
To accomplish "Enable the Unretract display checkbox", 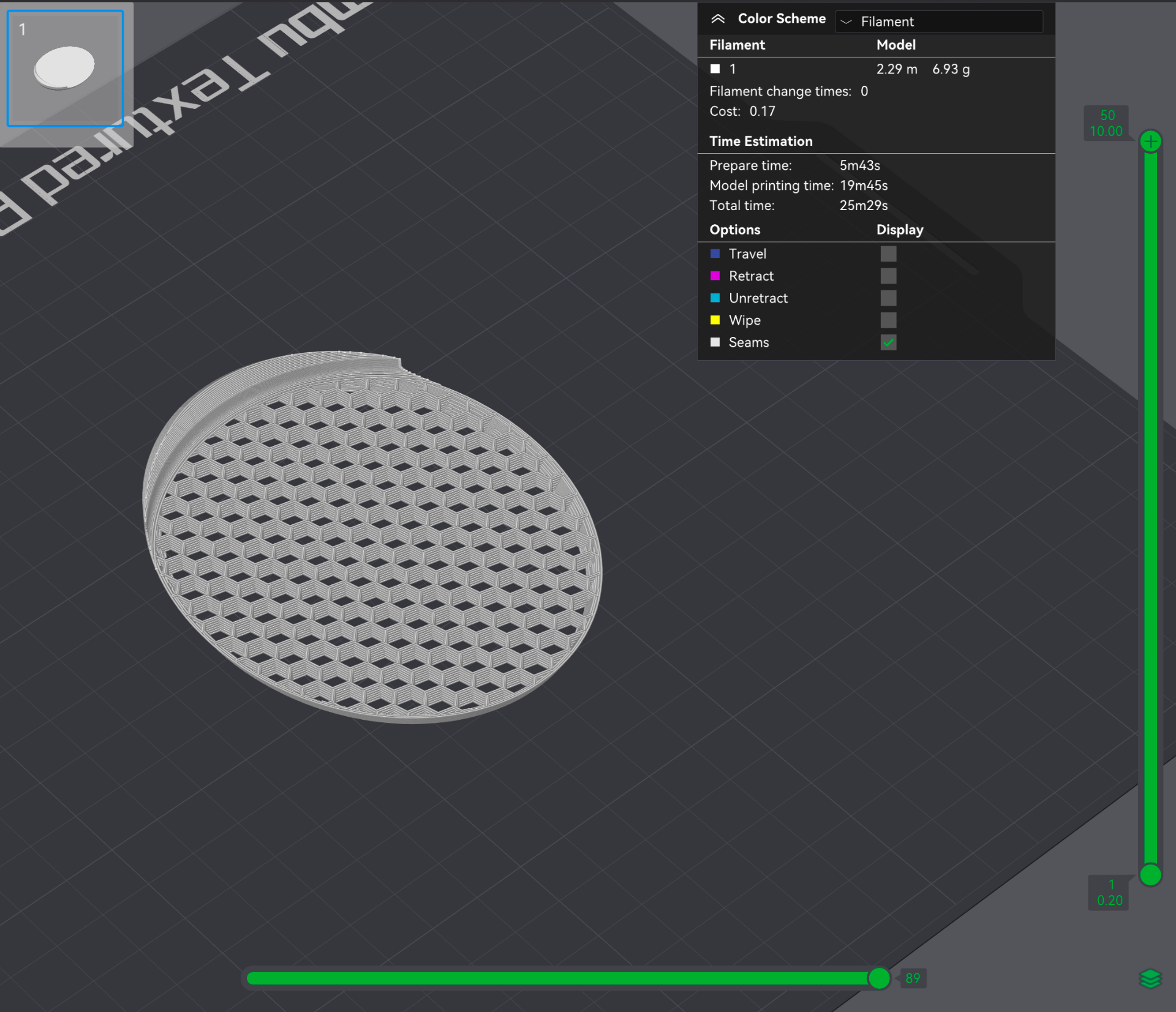I will click(888, 298).
